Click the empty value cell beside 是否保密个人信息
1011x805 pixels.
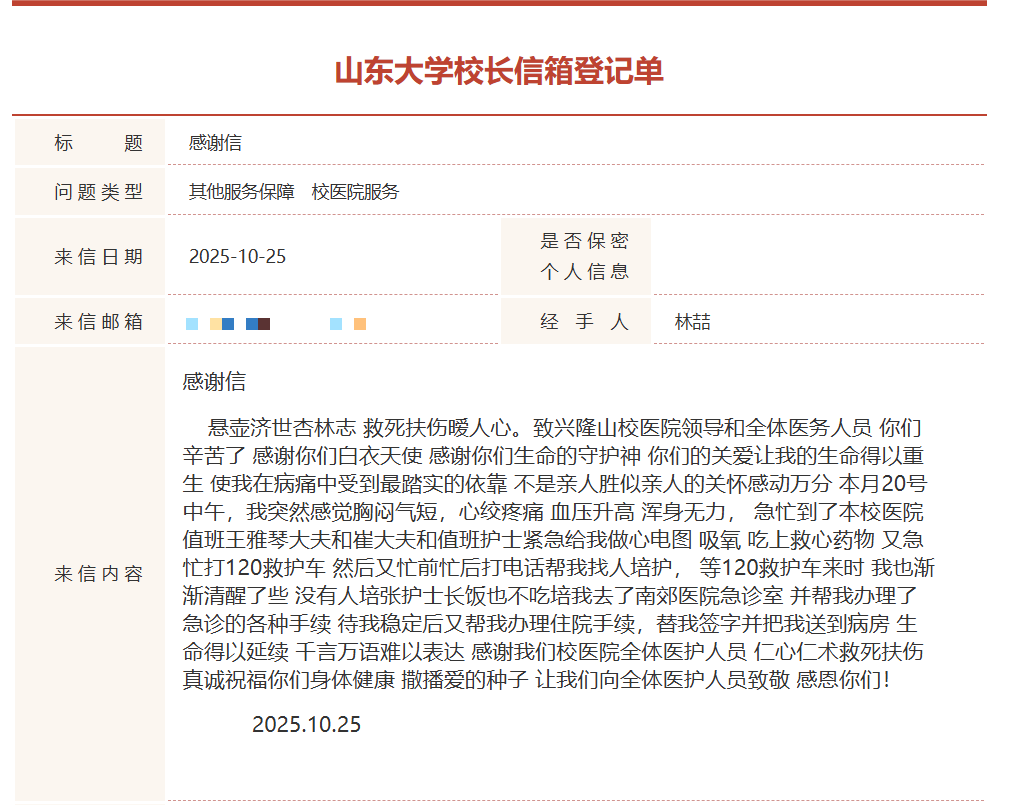815,256
